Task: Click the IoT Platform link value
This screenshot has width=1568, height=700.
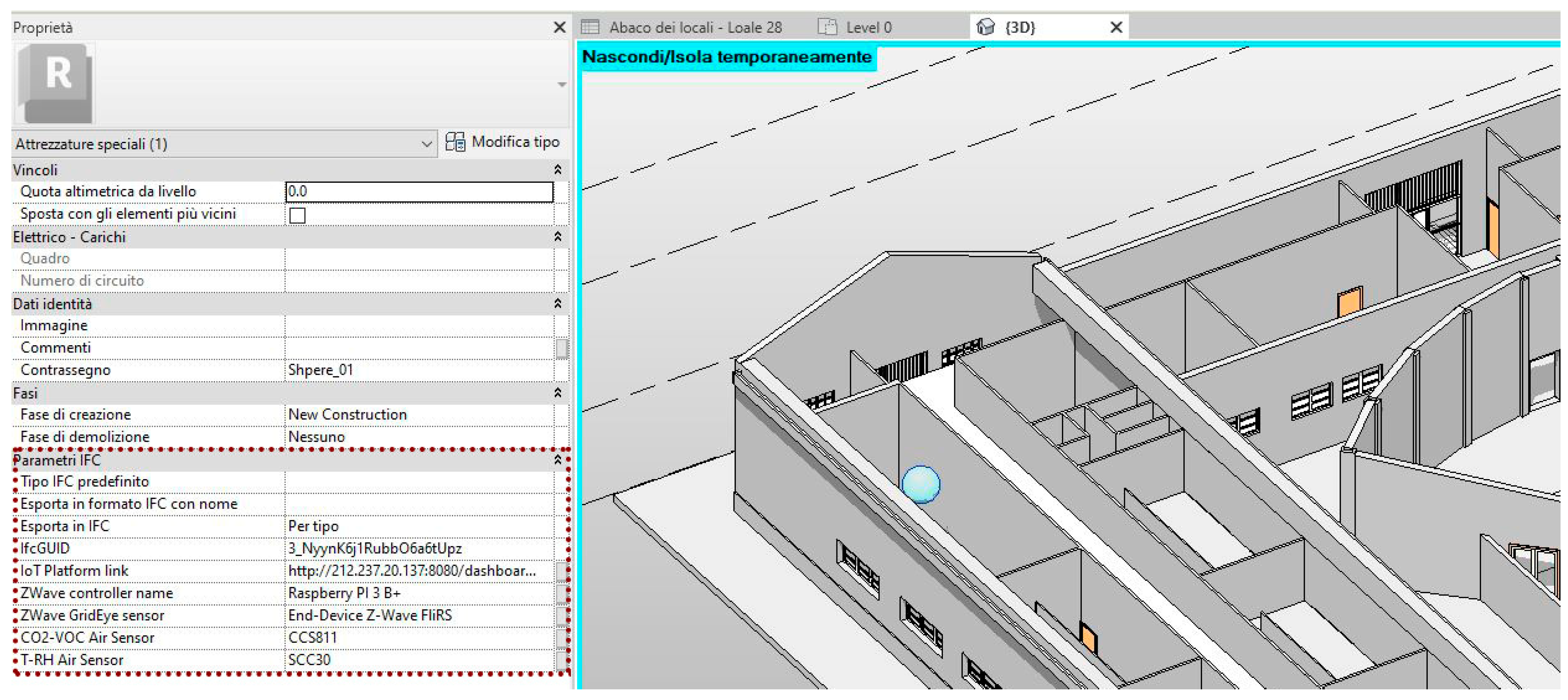Action: click(x=412, y=571)
